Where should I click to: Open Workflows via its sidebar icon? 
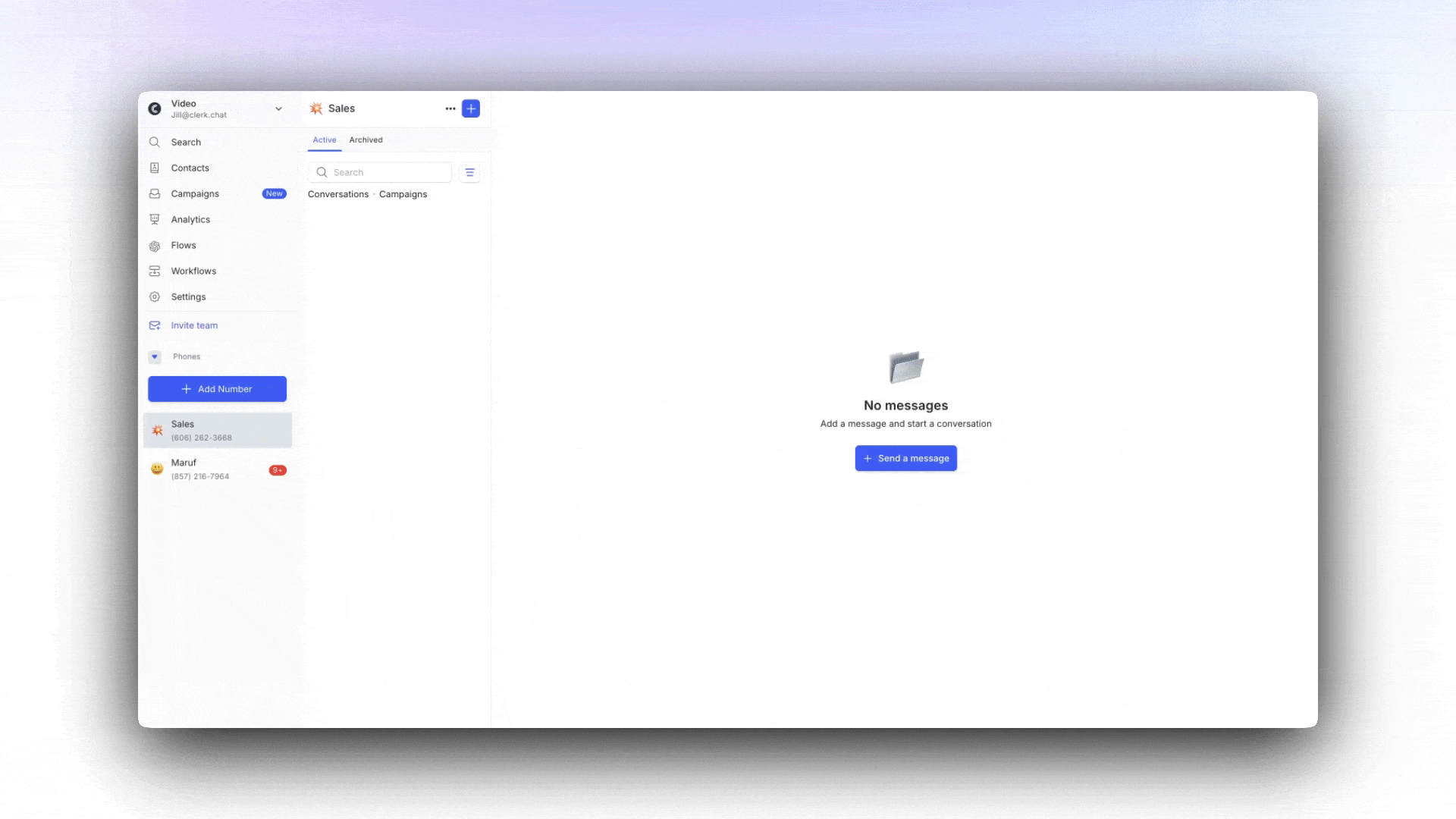point(155,271)
